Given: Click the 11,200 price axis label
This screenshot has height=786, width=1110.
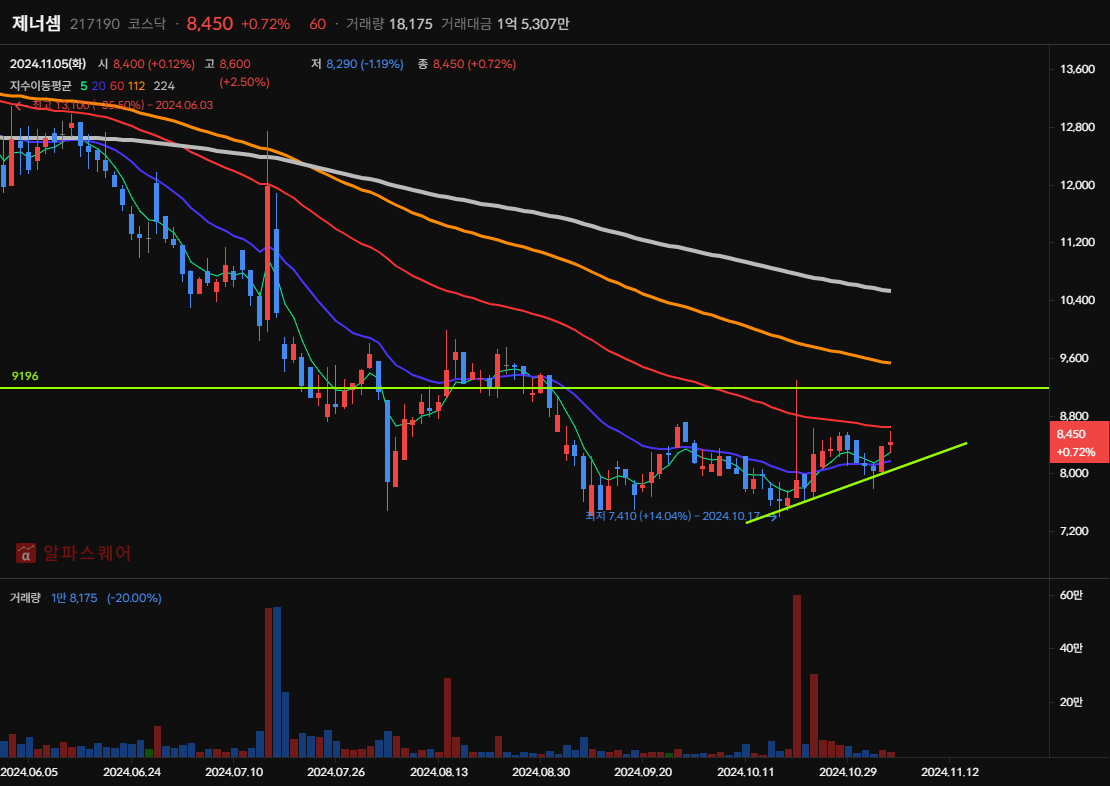Looking at the screenshot, I should point(1077,242).
